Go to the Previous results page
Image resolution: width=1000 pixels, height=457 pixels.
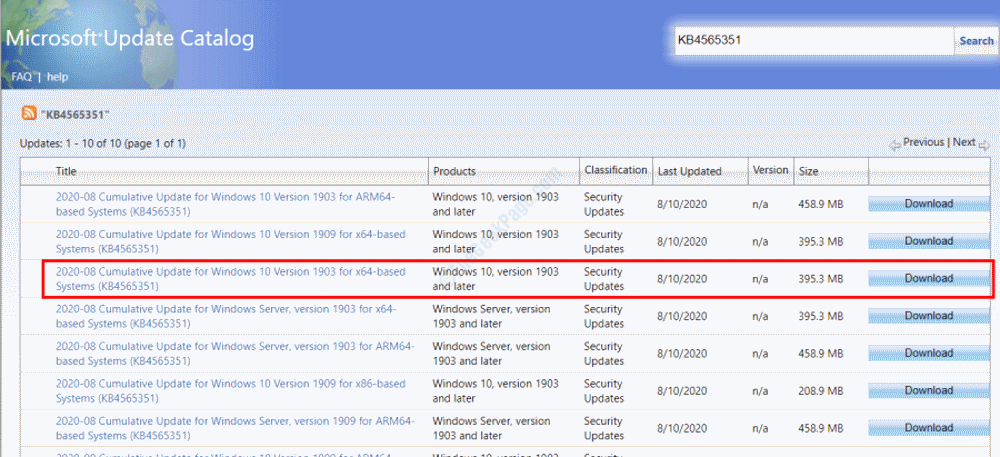(923, 142)
